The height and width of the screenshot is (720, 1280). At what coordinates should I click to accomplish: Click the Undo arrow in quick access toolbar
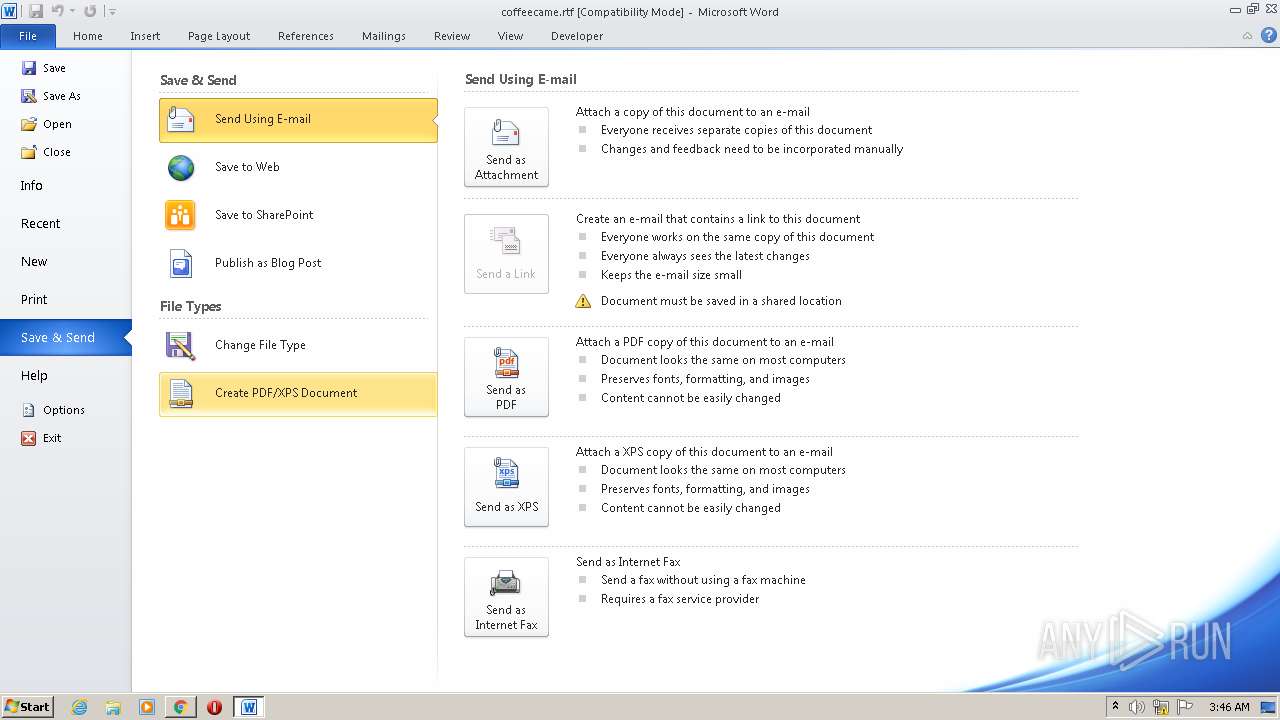[57, 11]
